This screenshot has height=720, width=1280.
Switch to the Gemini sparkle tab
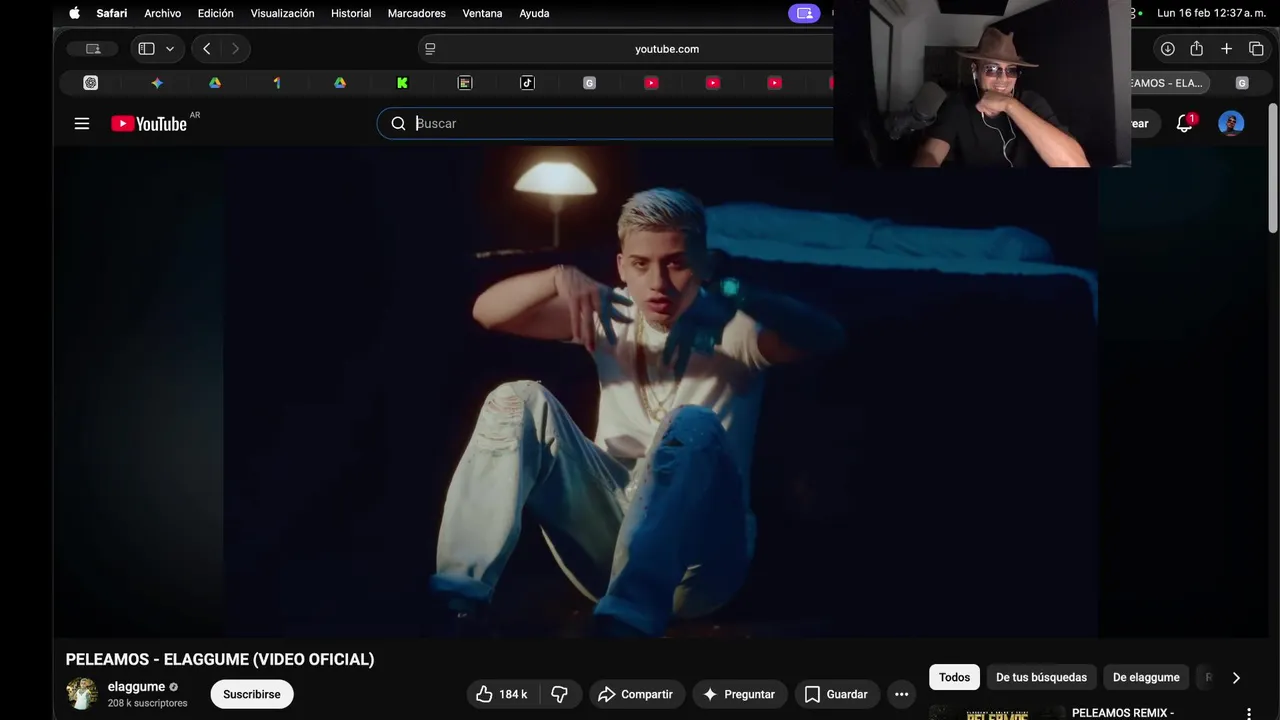(x=157, y=83)
